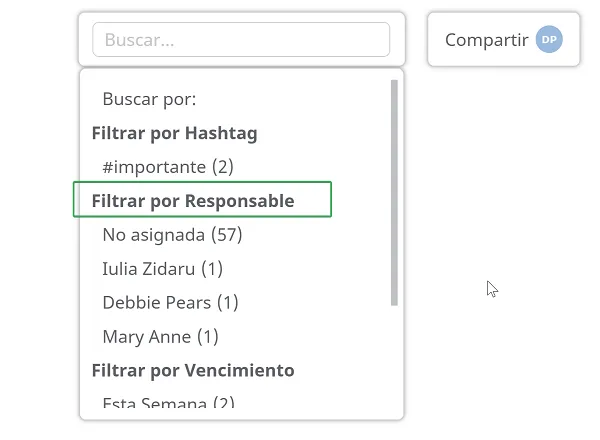Click the dropdown list scrollbar thumb
The image size is (600, 440).
[x=394, y=192]
